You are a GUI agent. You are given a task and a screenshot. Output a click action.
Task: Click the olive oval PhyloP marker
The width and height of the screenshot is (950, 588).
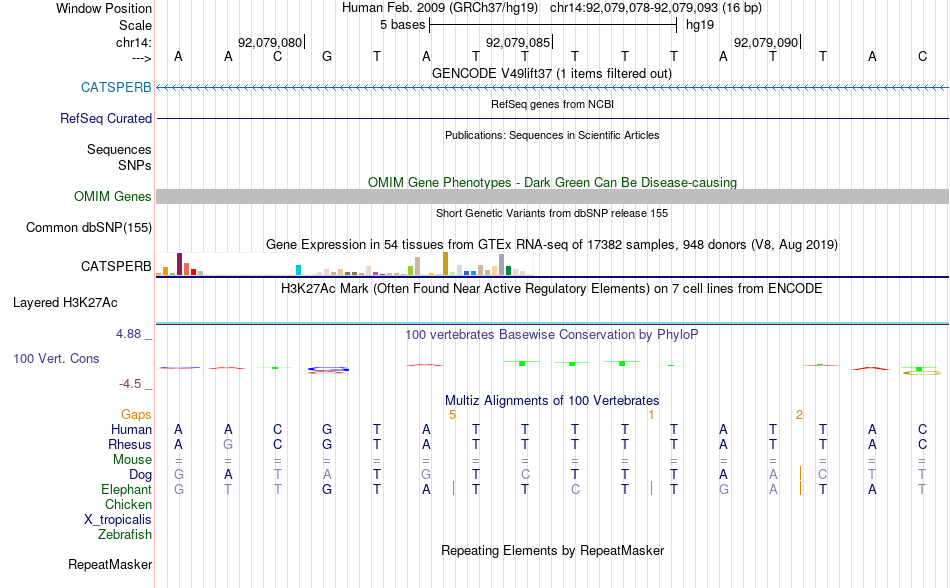(922, 373)
